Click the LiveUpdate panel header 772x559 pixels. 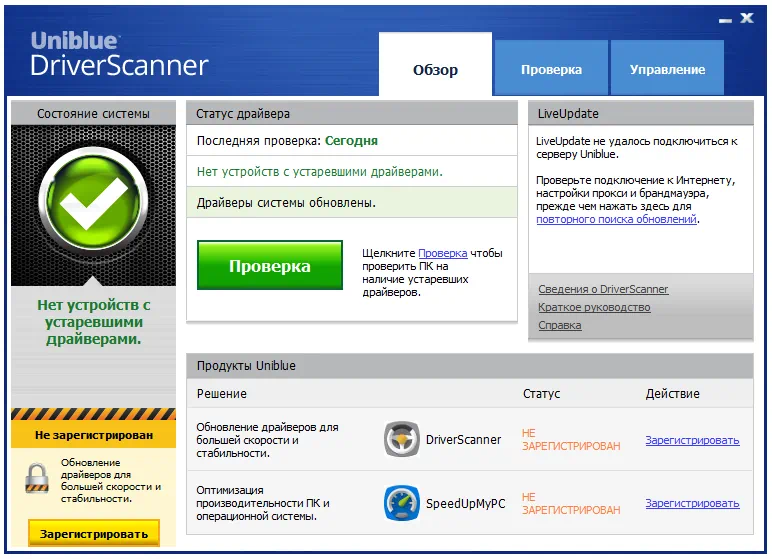tap(641, 113)
